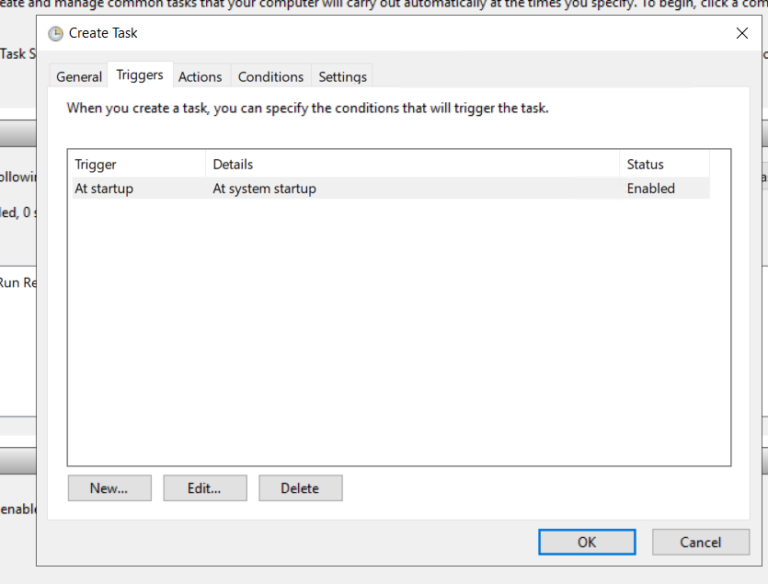Image resolution: width=768 pixels, height=584 pixels.
Task: Open the Settings tab
Action: click(342, 76)
